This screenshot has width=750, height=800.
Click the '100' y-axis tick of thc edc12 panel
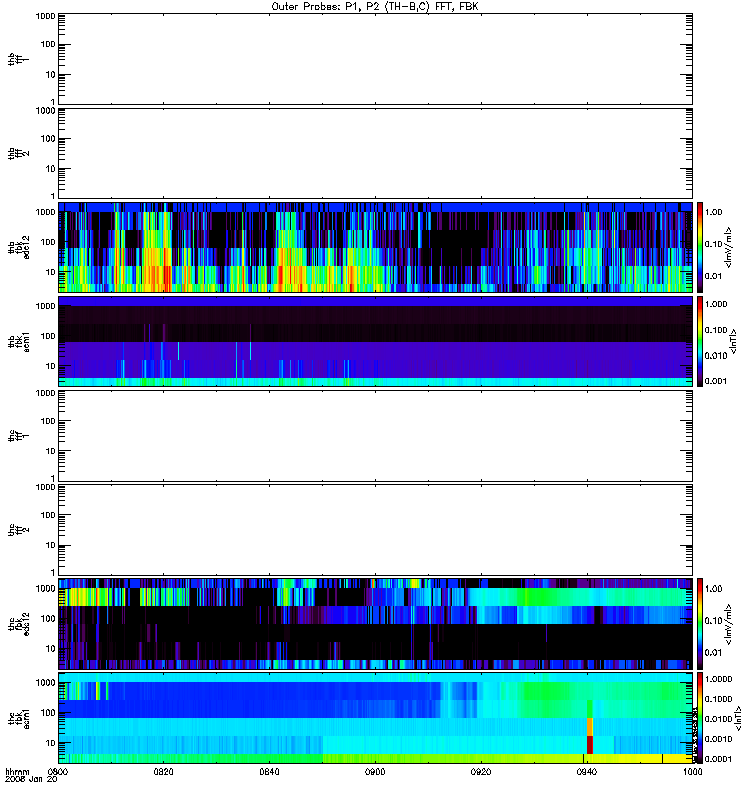[48, 619]
